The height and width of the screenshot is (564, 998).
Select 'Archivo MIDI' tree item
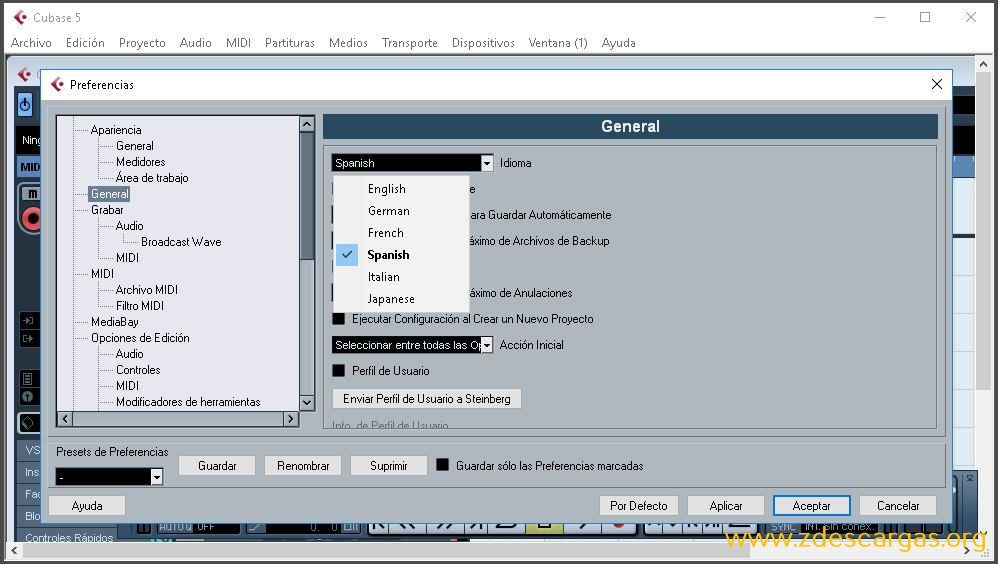pos(146,290)
